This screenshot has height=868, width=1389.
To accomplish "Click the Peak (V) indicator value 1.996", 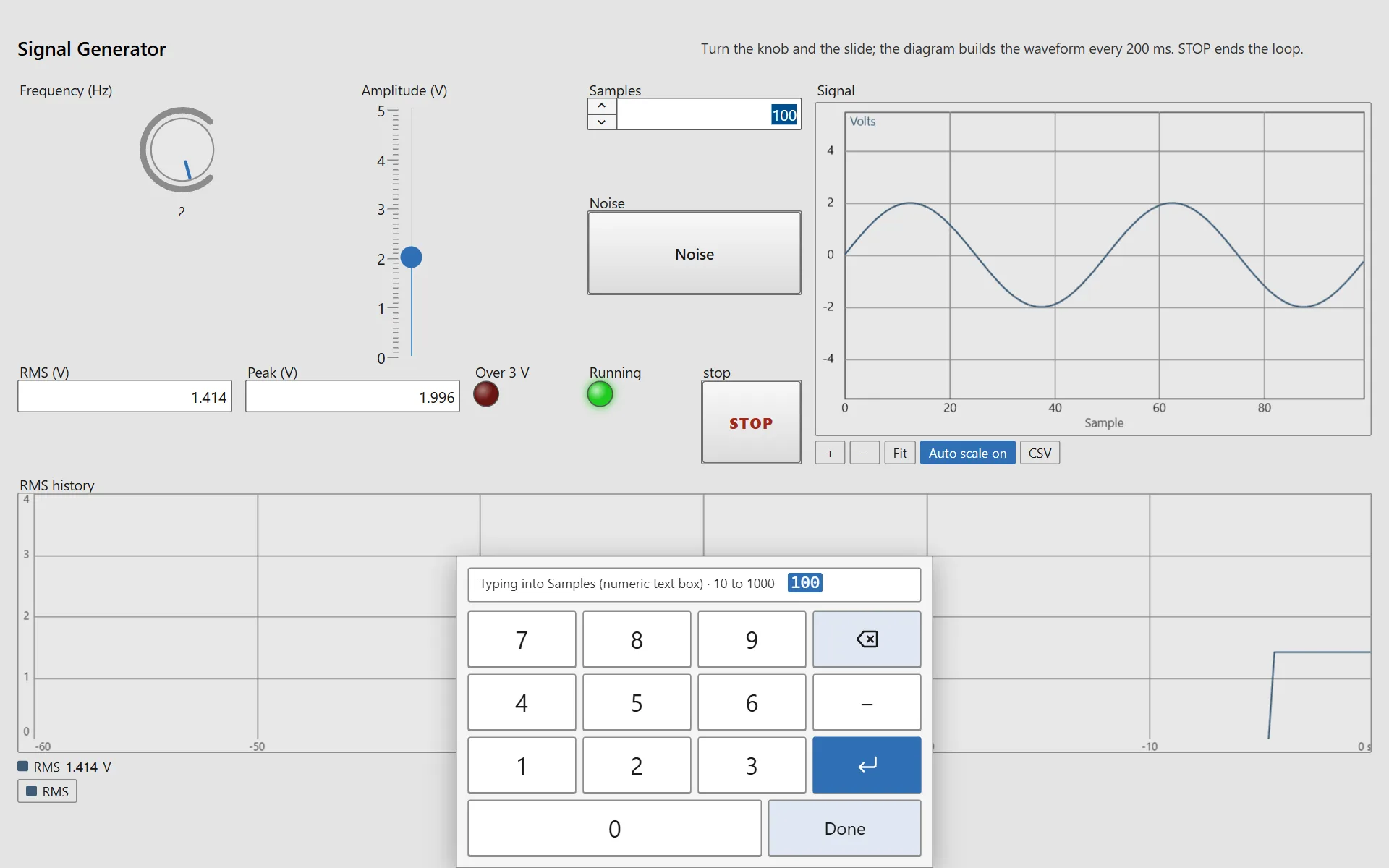I will click(352, 396).
